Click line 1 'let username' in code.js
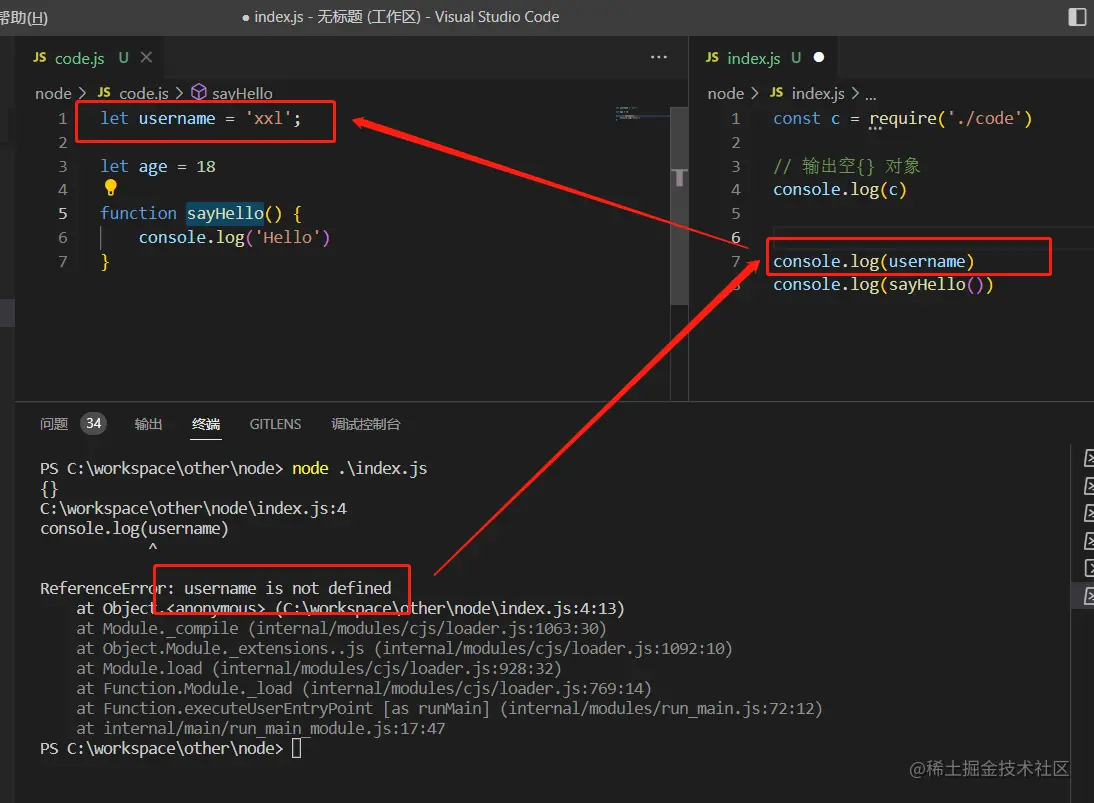Screen dimensions: 1094x803 pyautogui.click(x=200, y=119)
